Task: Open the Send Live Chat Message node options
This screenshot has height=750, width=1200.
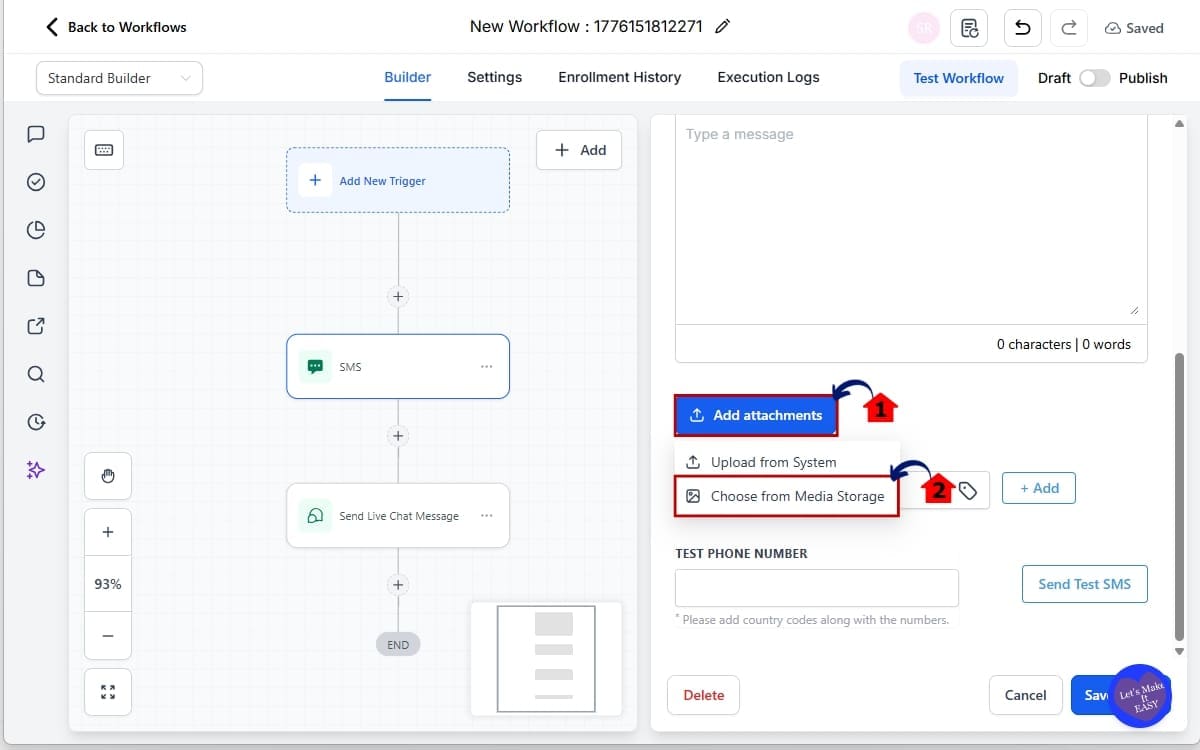Action: click(487, 515)
